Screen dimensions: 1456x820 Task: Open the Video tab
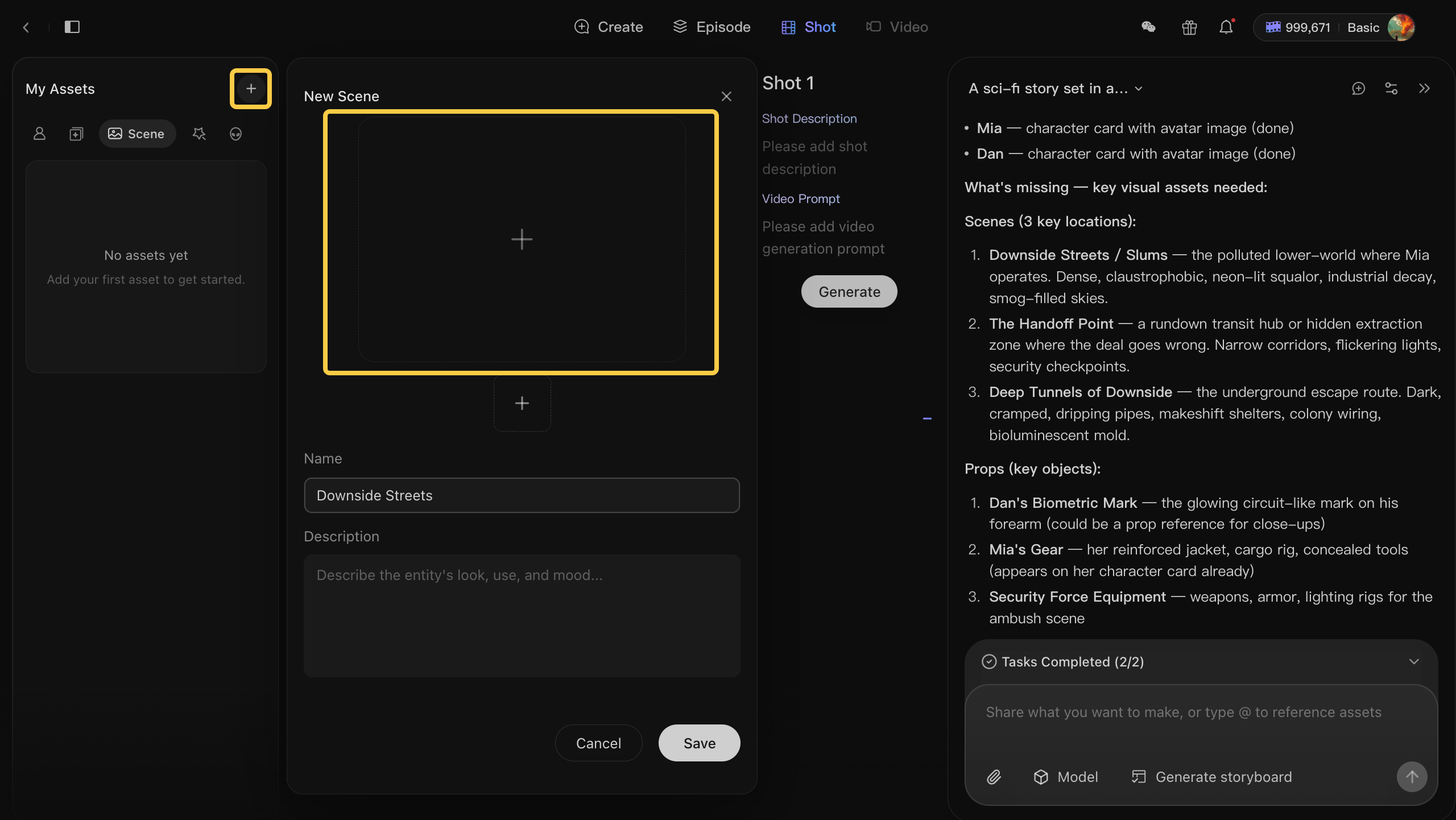897,27
